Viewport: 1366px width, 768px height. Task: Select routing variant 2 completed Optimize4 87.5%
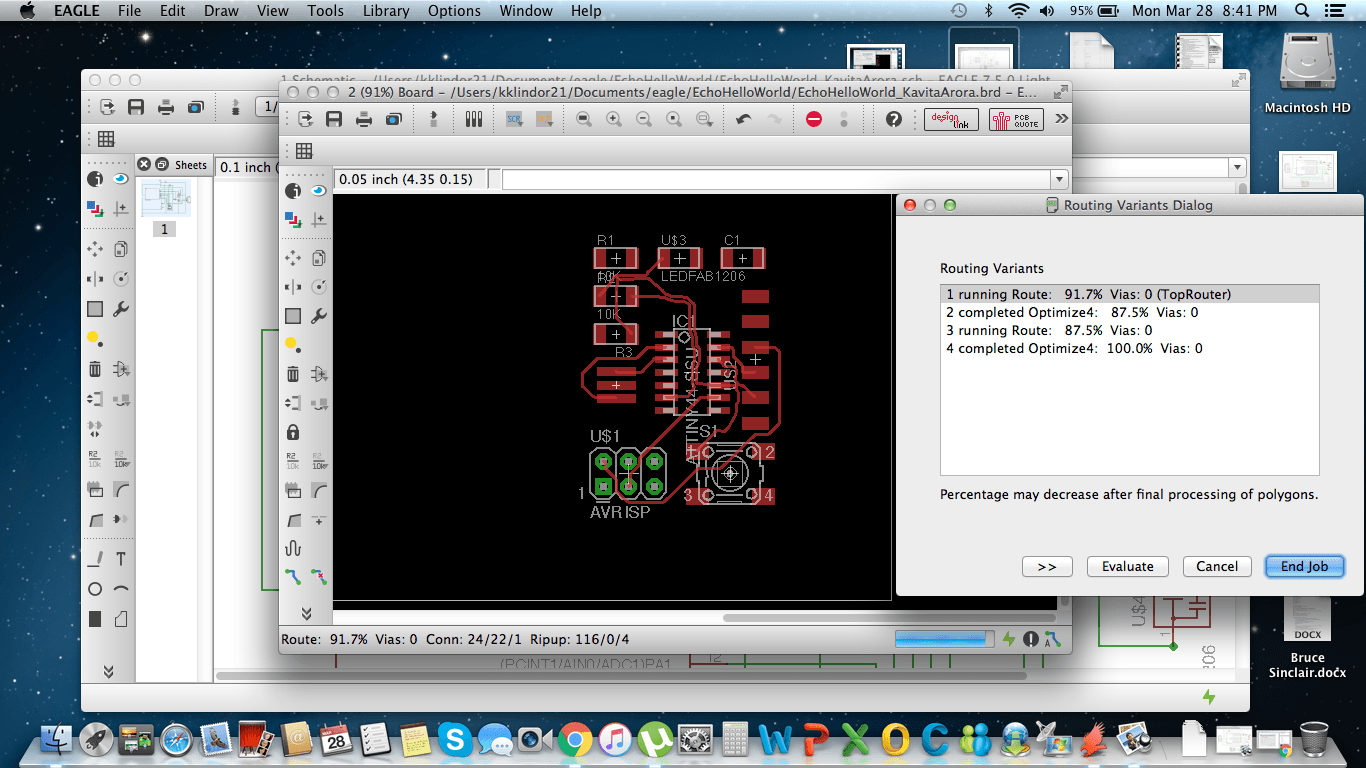[x=1130, y=312]
